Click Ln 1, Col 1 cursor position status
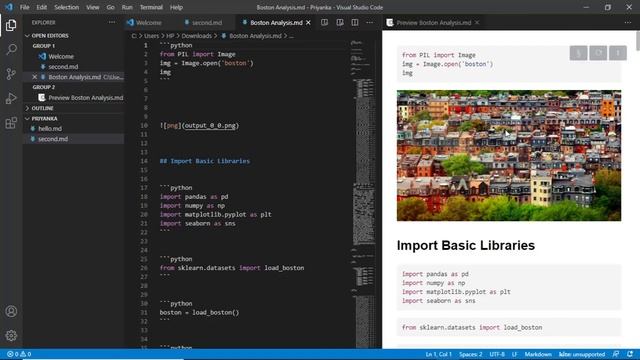640x360 pixels. point(438,354)
